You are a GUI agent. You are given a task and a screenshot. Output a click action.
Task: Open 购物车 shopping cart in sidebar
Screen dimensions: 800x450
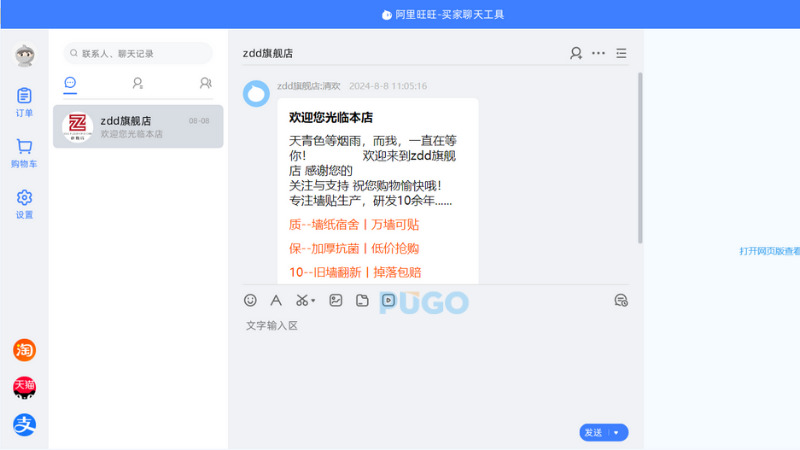tap(24, 153)
